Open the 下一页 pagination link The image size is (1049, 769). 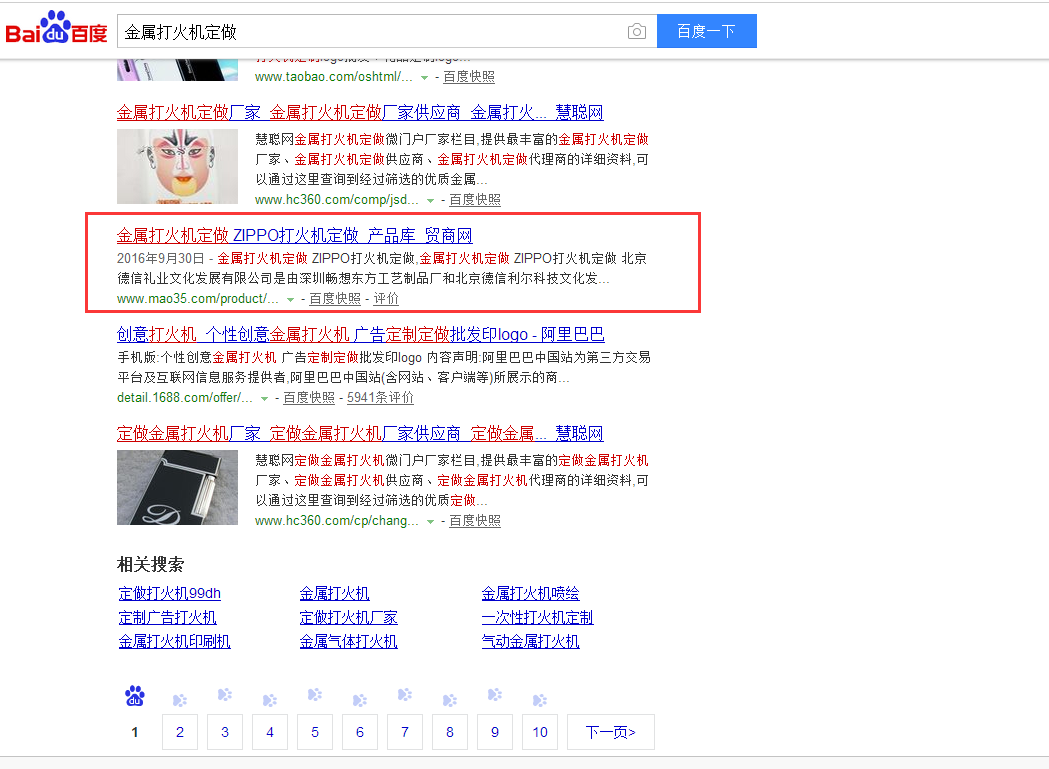(x=611, y=732)
